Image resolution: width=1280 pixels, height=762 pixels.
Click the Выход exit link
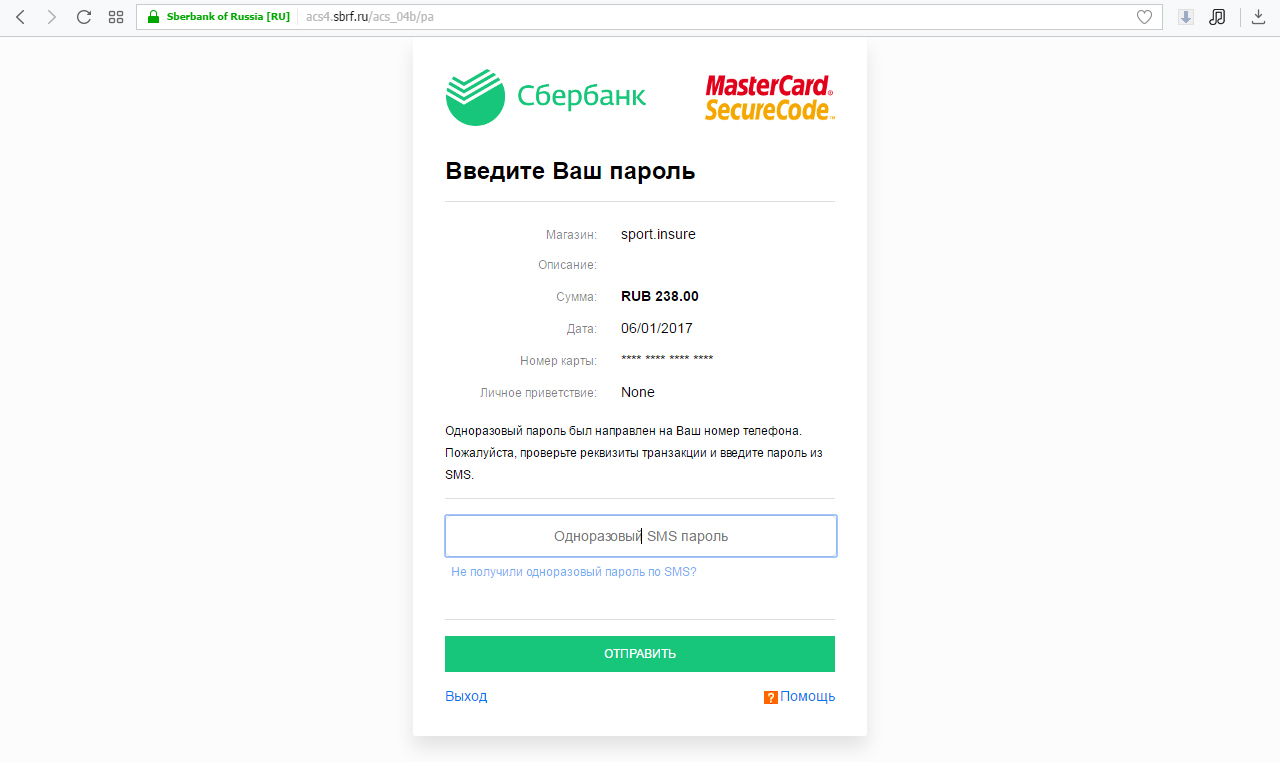pyautogui.click(x=466, y=696)
